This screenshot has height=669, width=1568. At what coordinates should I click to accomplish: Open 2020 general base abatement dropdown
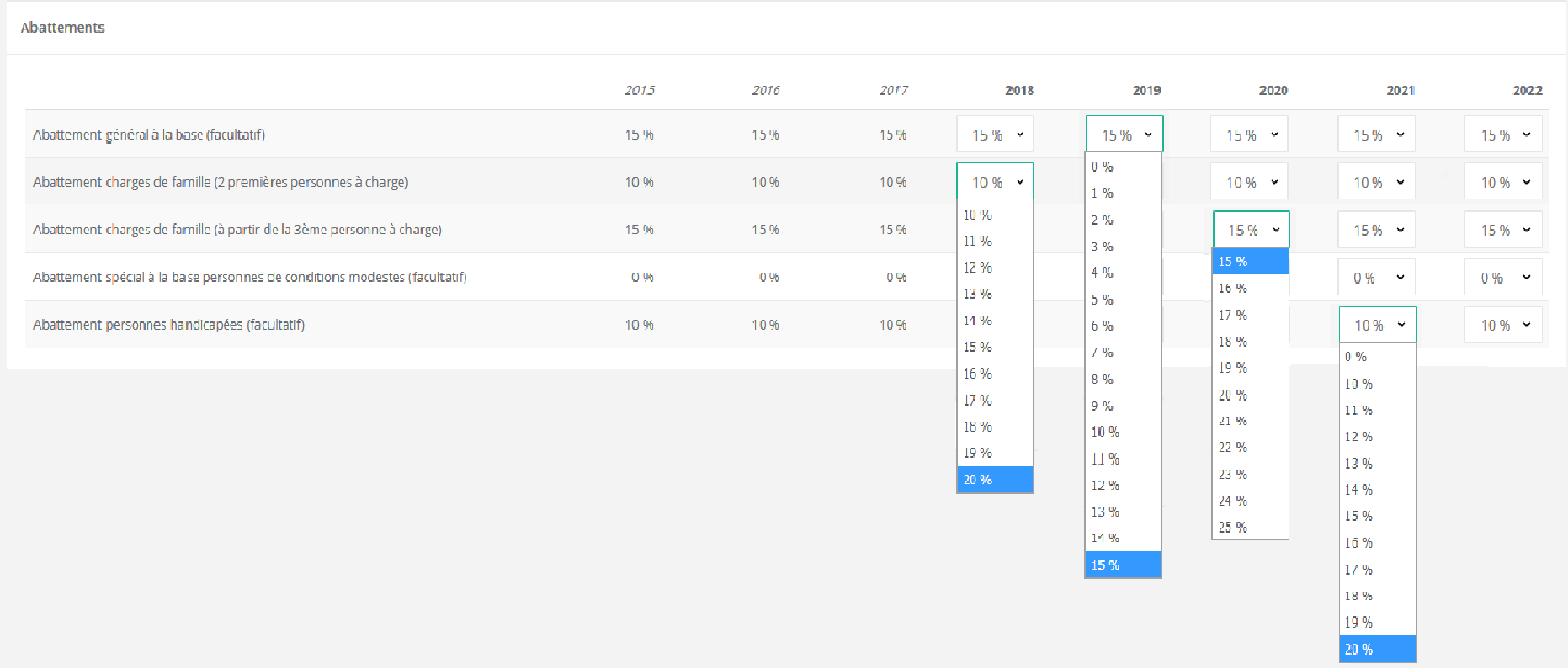pos(1249,135)
